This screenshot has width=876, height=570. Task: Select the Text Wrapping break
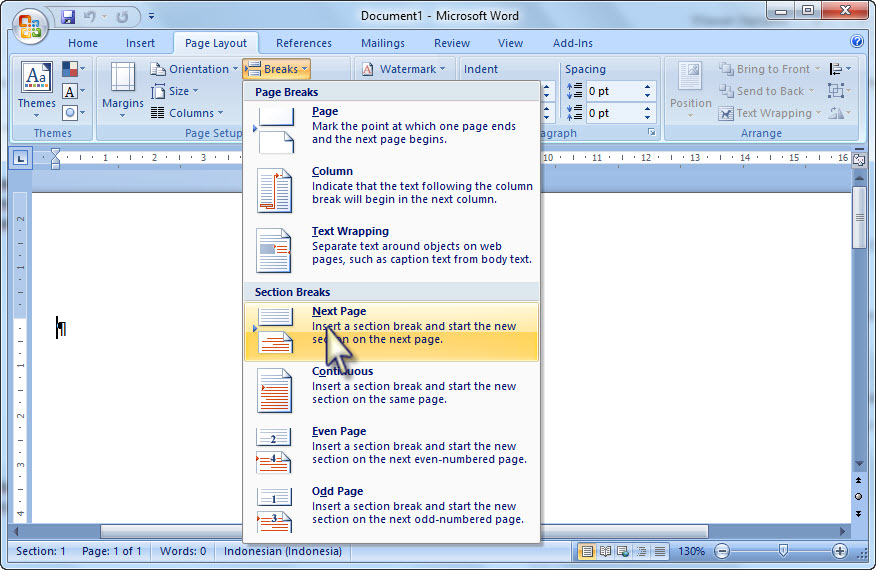[x=392, y=250]
